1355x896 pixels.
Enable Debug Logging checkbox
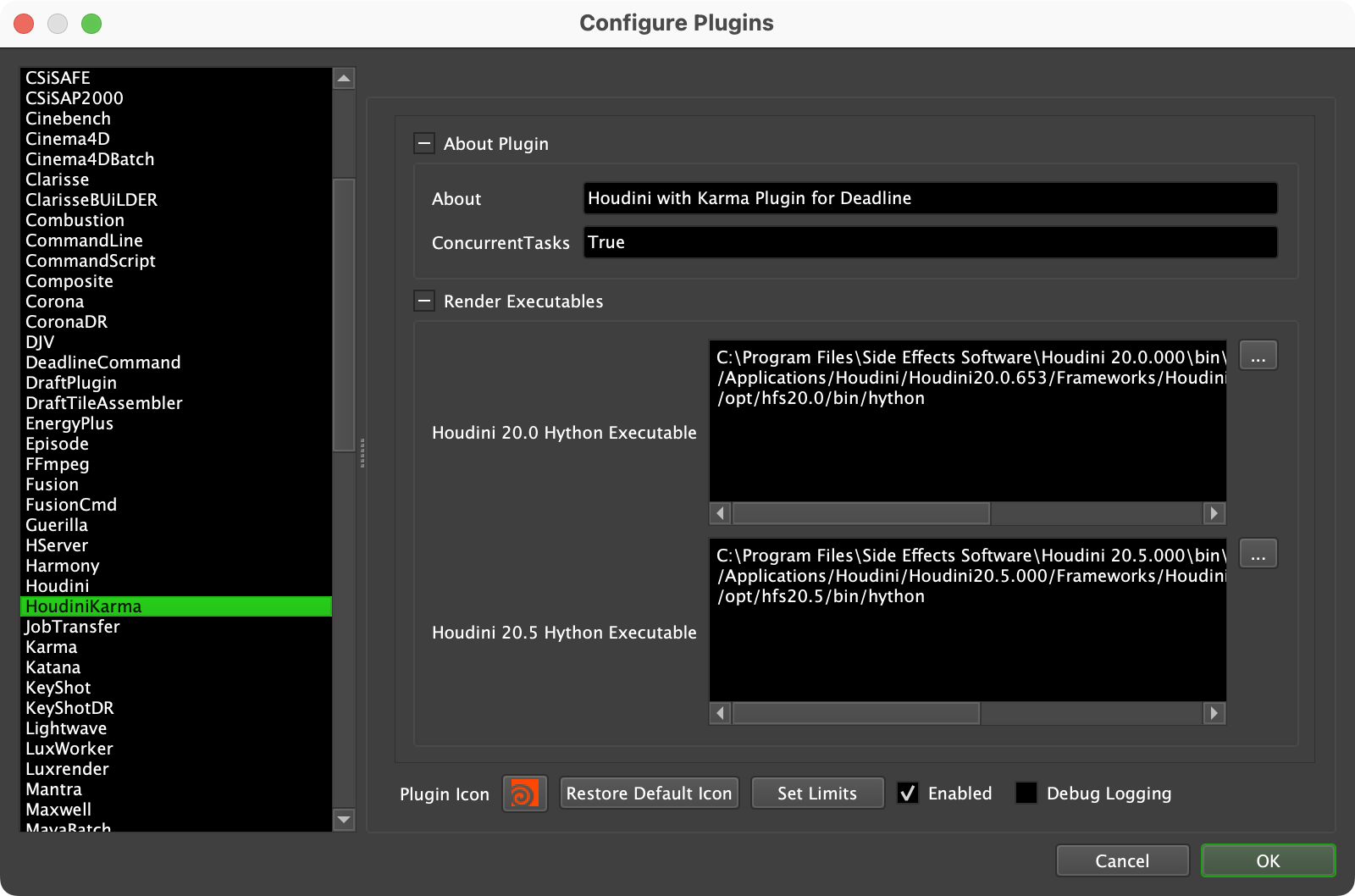1026,794
